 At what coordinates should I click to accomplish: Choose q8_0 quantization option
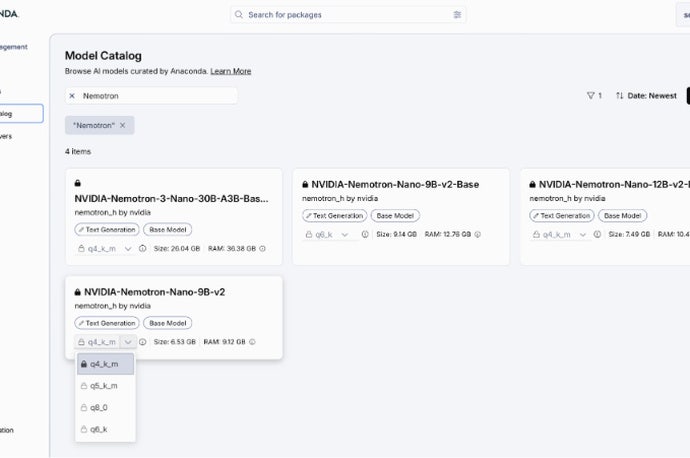pos(99,407)
